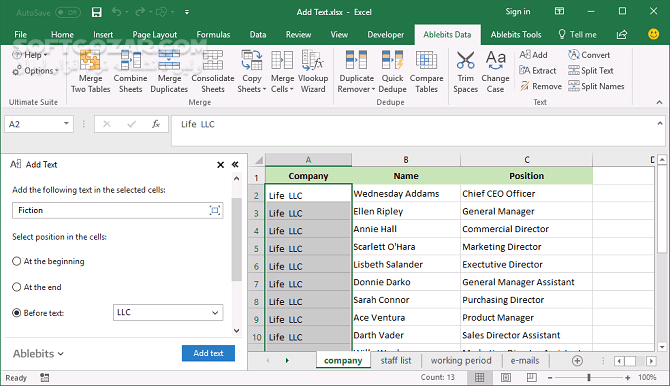Click the Share icon in ribbon

coord(622,35)
